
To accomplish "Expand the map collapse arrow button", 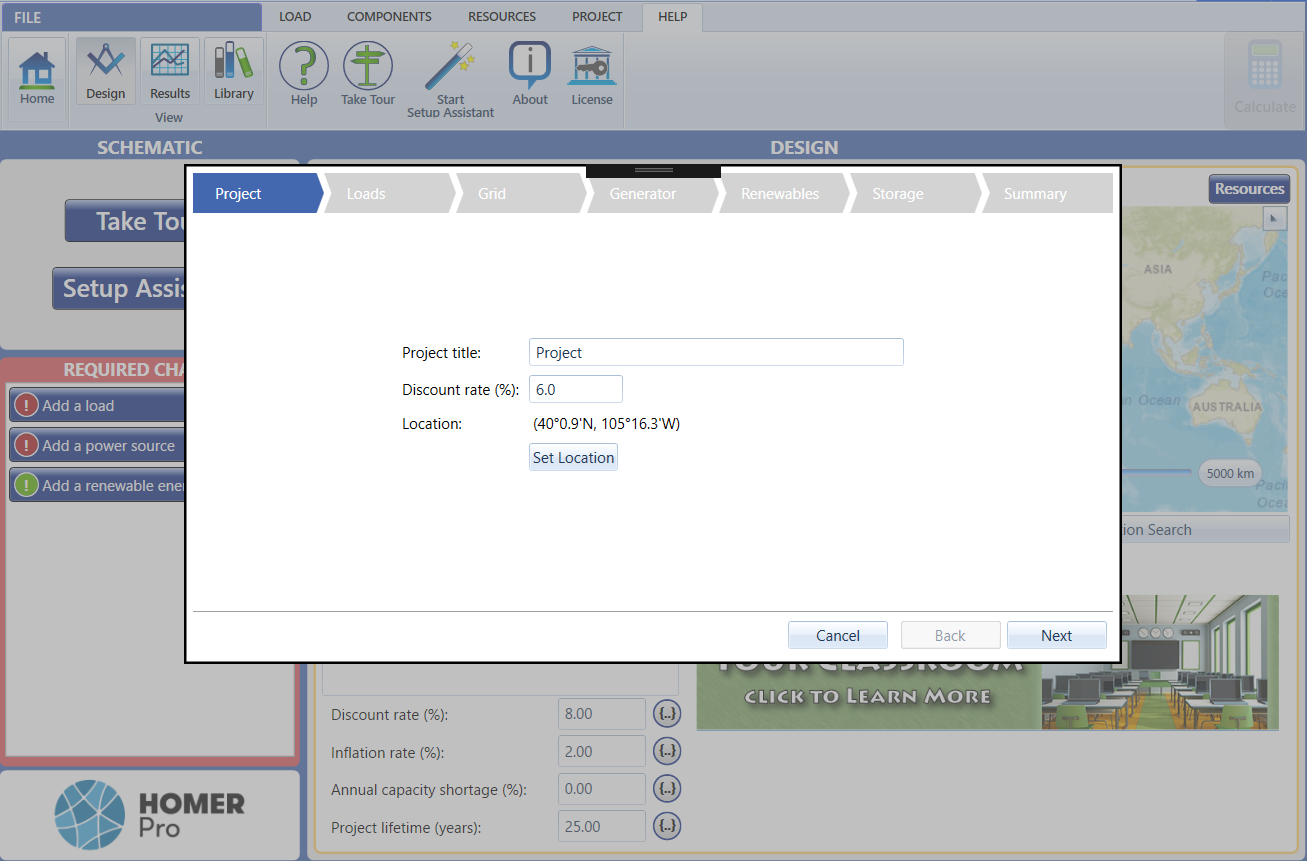I will [1274, 219].
